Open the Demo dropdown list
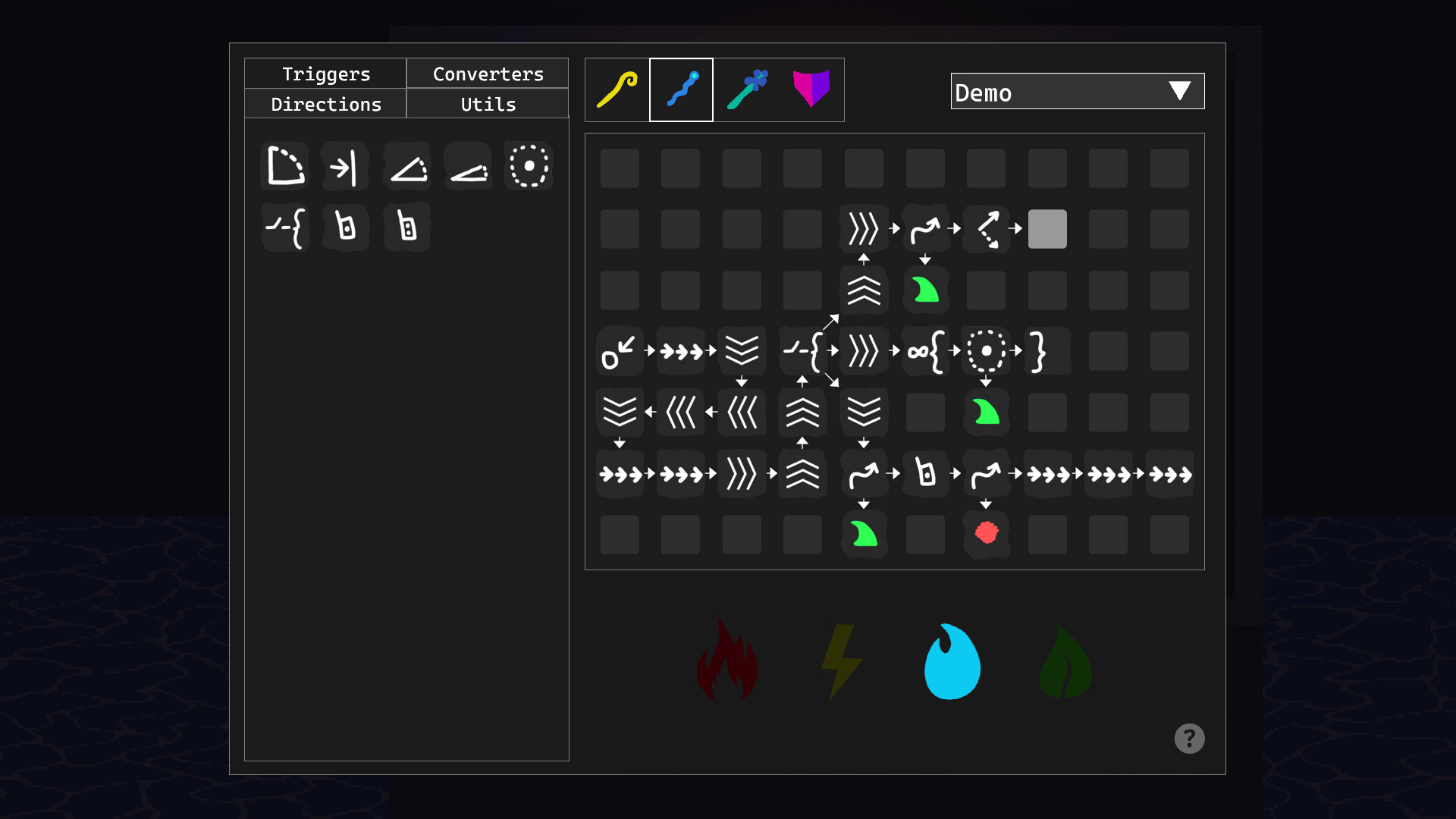 tap(1062, 92)
